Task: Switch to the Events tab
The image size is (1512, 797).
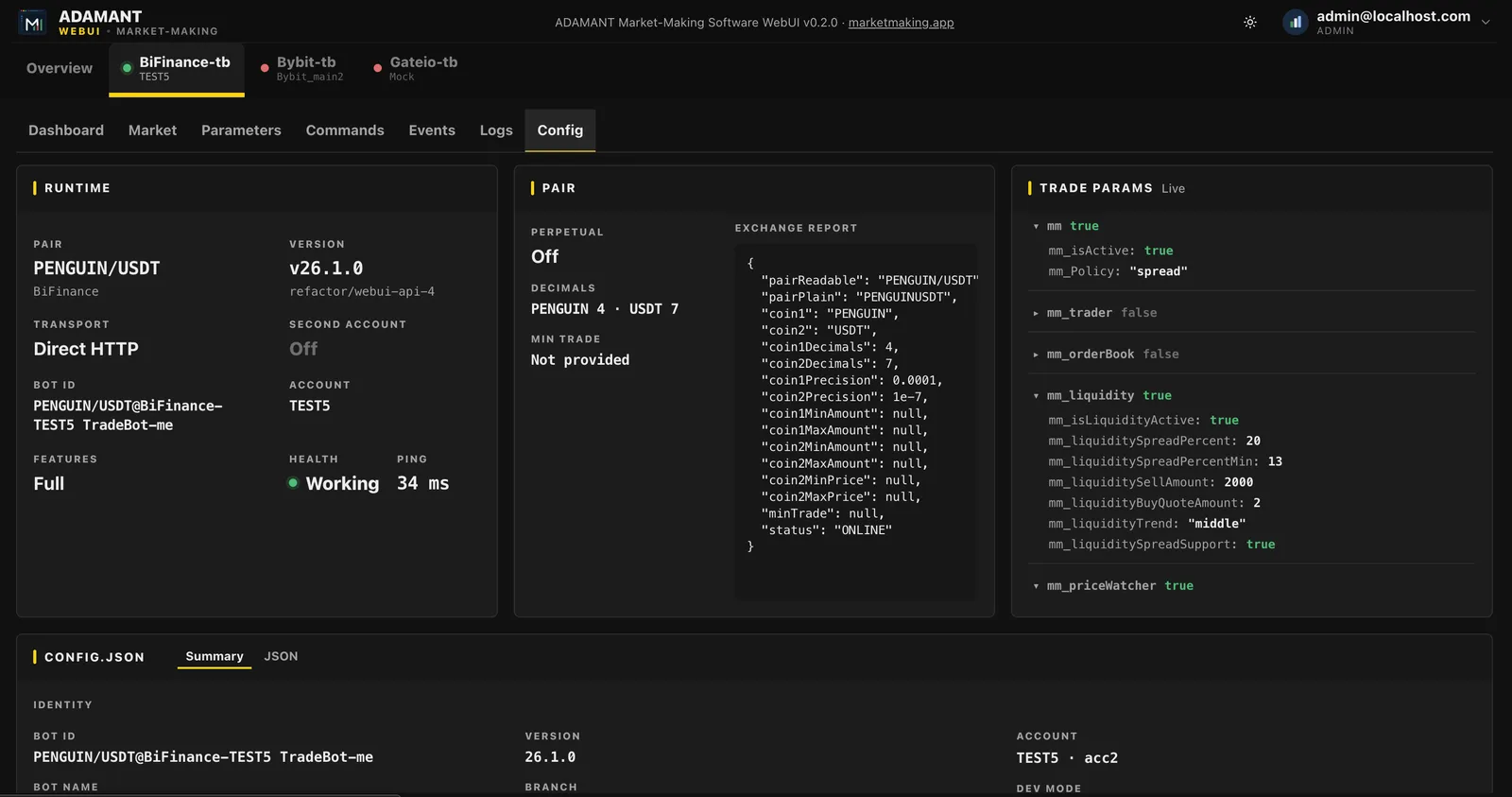Action: tap(432, 130)
